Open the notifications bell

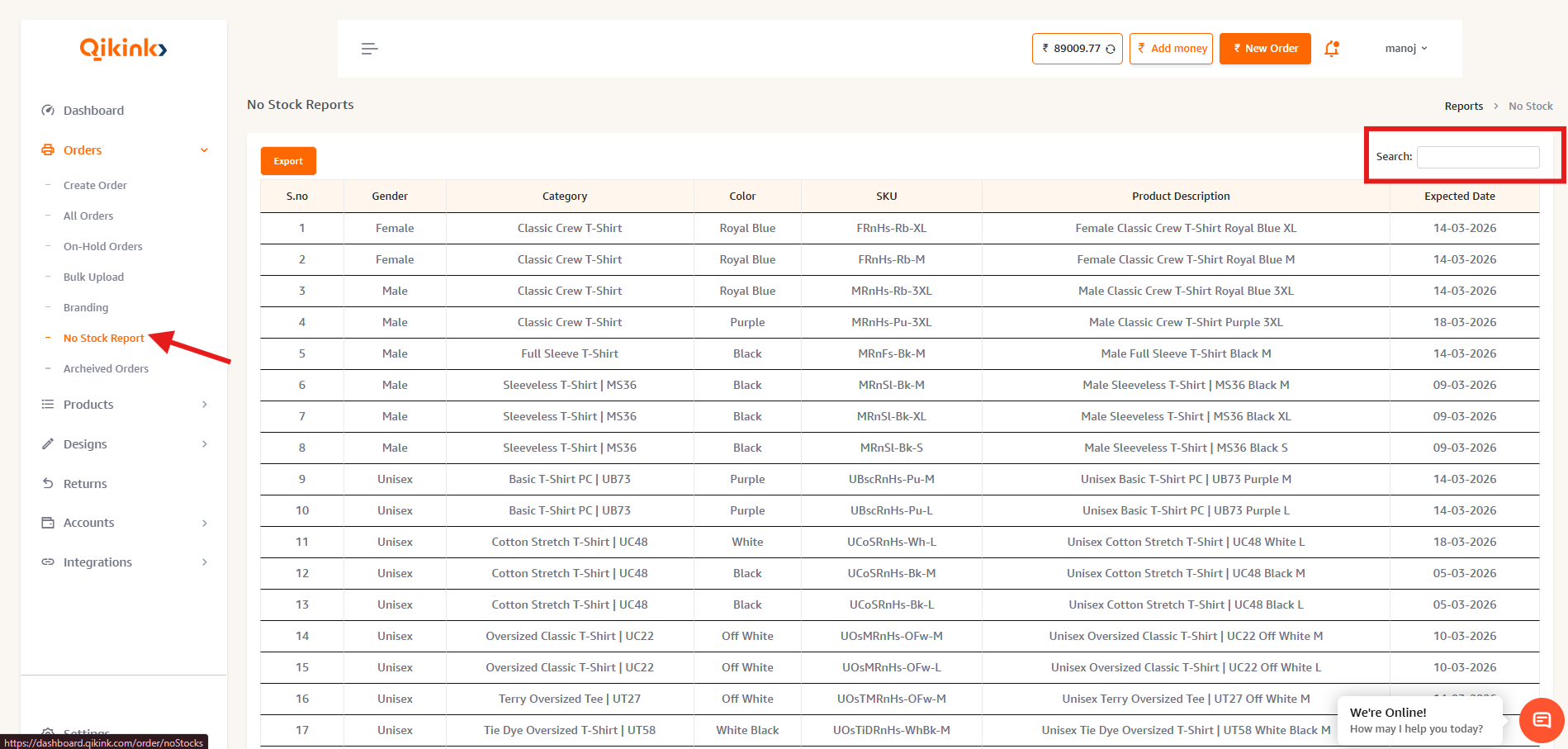coord(1331,49)
